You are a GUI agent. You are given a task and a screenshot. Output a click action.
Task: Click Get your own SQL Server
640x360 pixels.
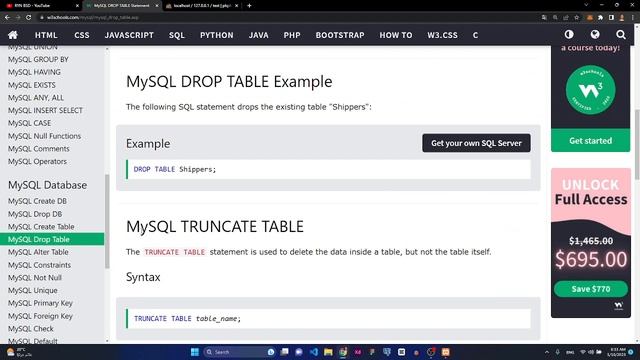476,143
